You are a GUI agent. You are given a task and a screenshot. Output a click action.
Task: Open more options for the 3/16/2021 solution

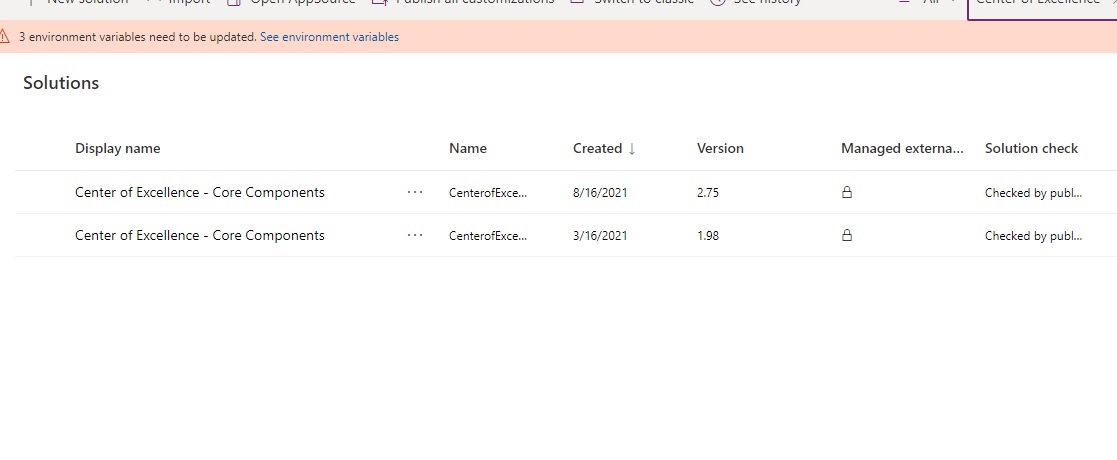click(415, 235)
